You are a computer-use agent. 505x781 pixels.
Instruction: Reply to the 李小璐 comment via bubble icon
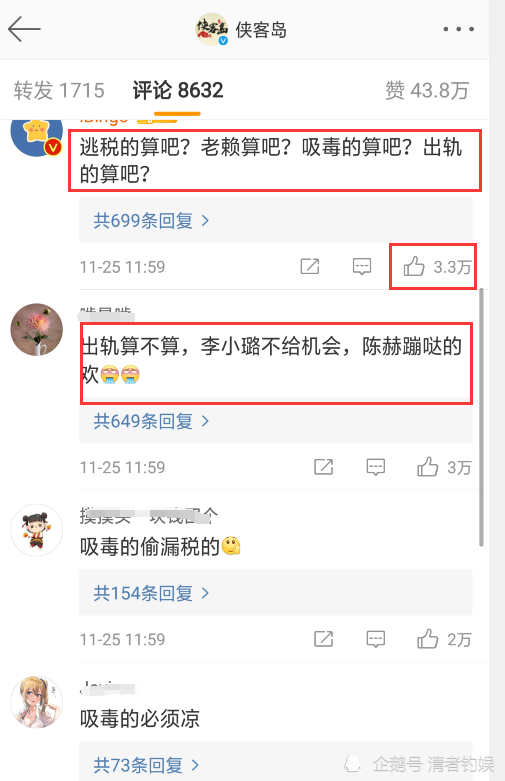(376, 467)
